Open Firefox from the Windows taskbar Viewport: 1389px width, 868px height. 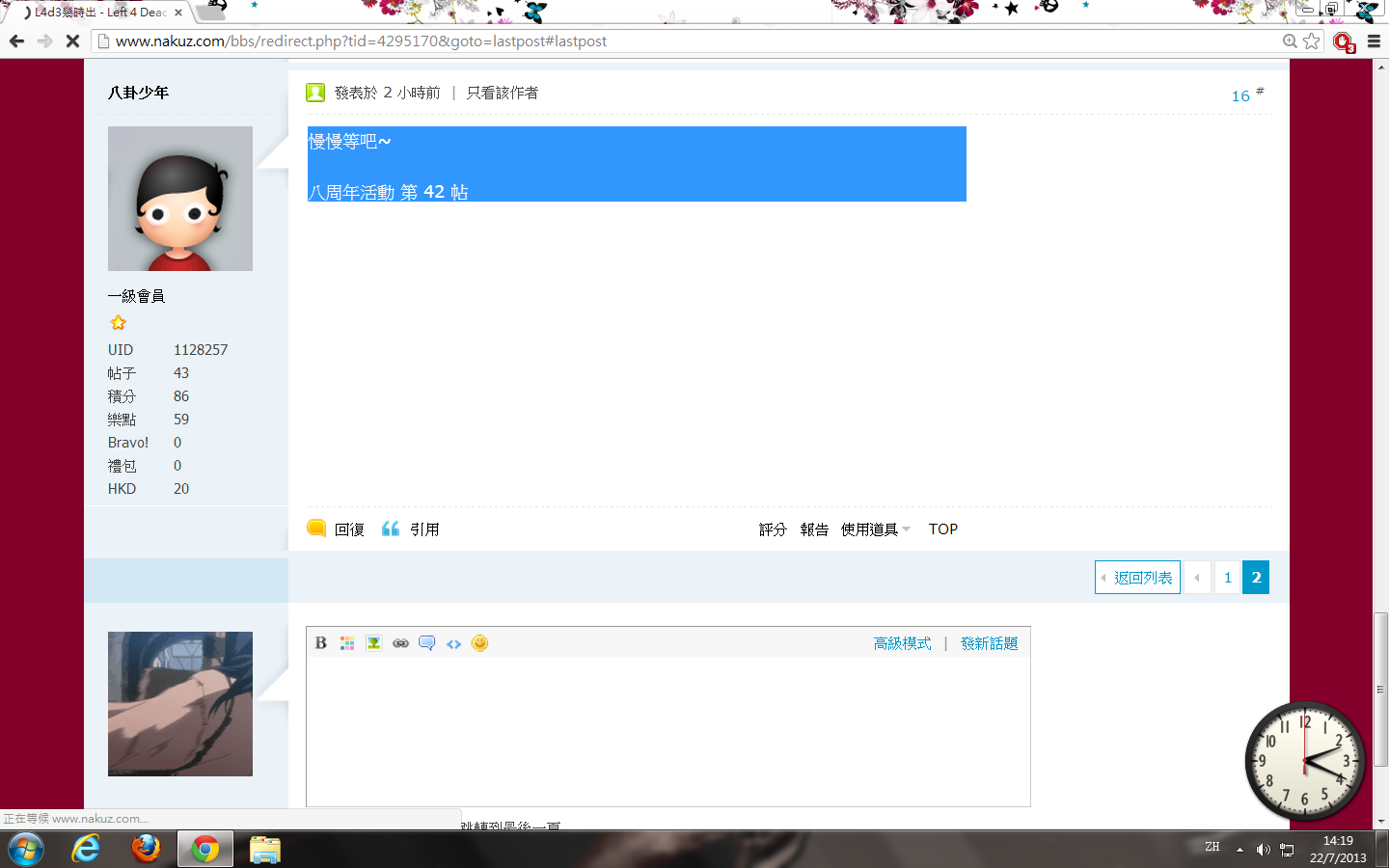(146, 850)
